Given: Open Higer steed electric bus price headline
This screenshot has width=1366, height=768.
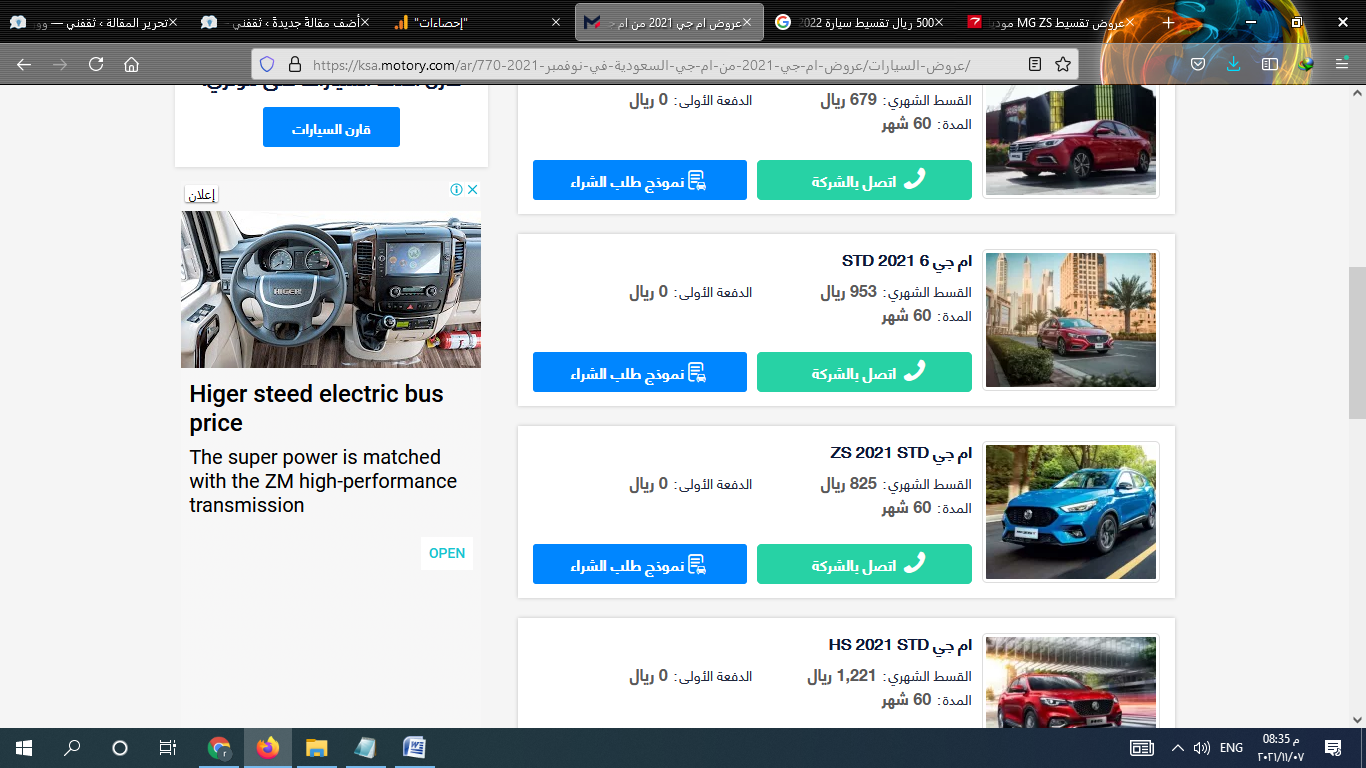Looking at the screenshot, I should click(x=316, y=408).
